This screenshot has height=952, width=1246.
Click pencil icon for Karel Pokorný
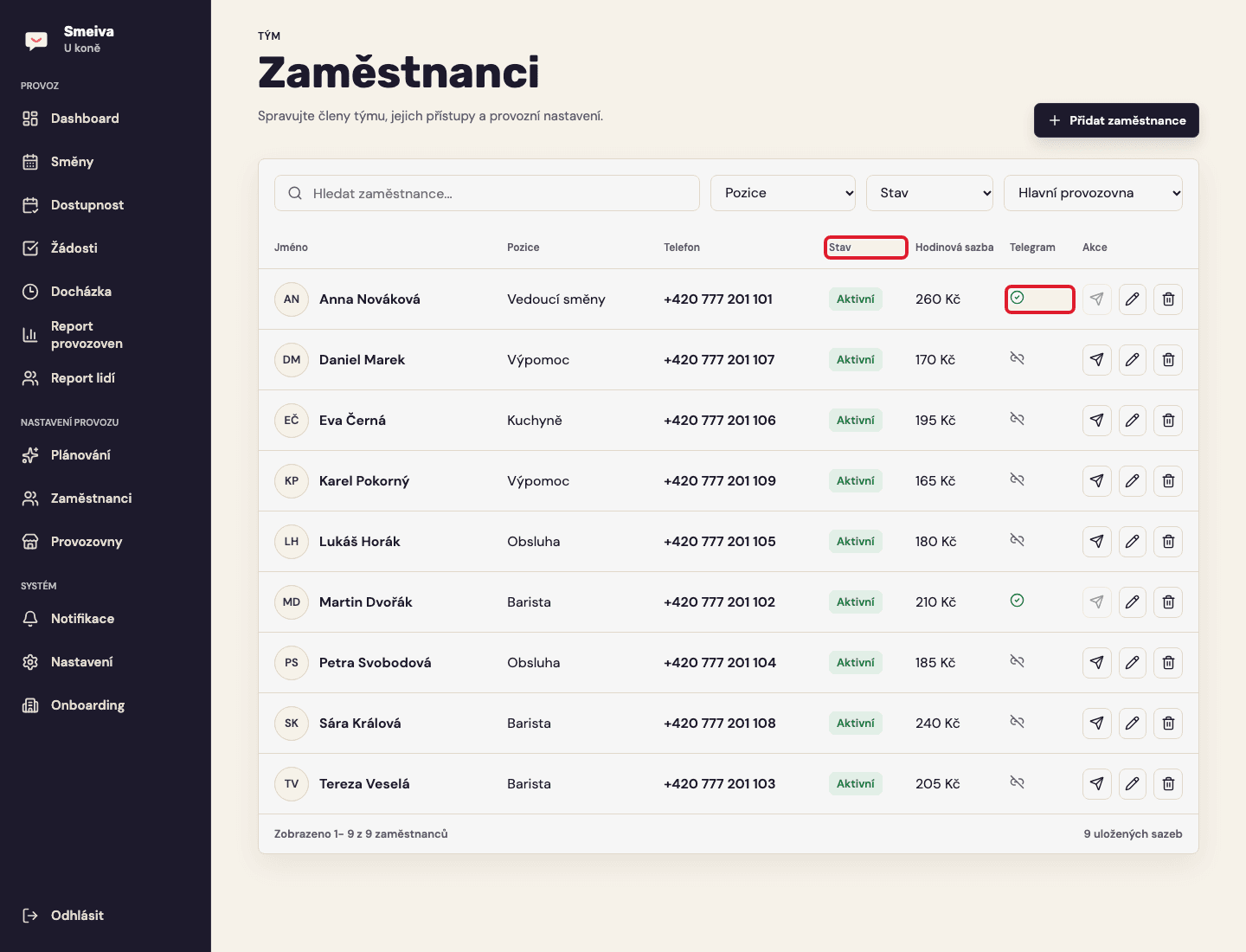[1132, 481]
